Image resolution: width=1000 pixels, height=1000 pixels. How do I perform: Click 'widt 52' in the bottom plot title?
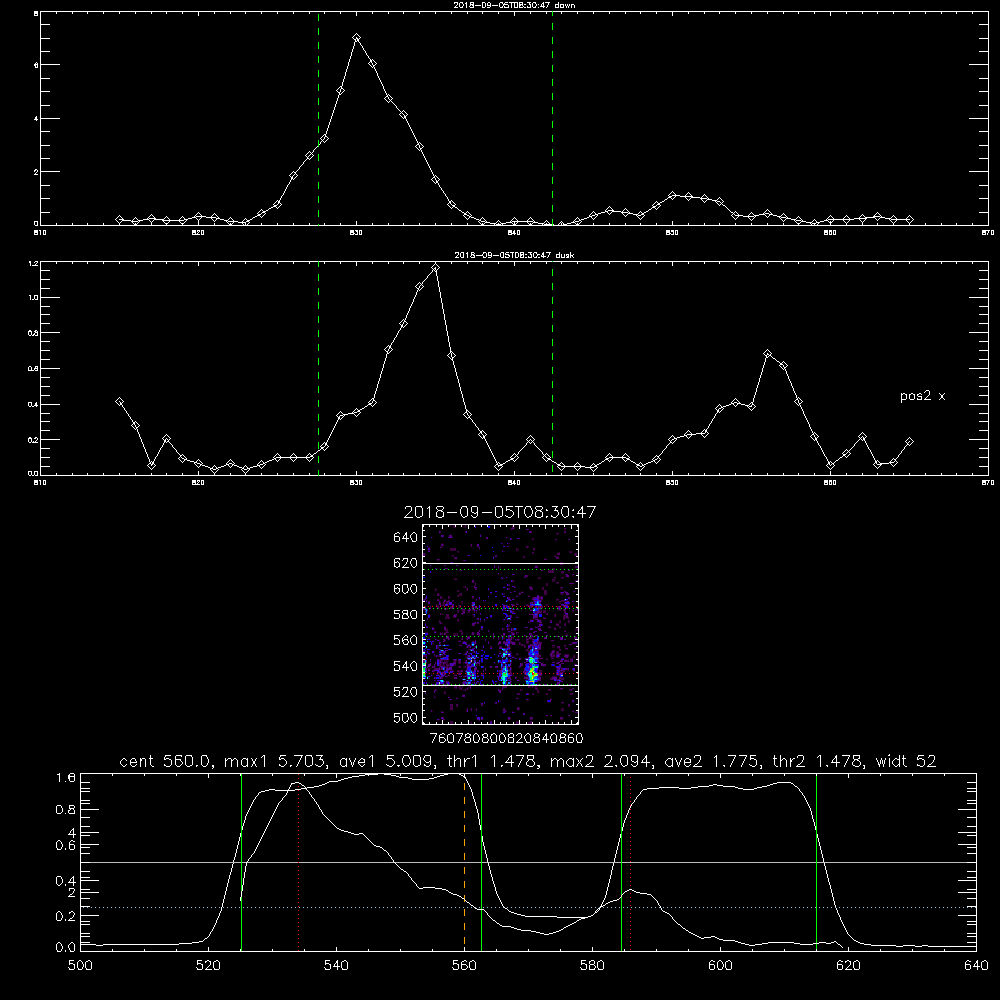click(x=905, y=761)
